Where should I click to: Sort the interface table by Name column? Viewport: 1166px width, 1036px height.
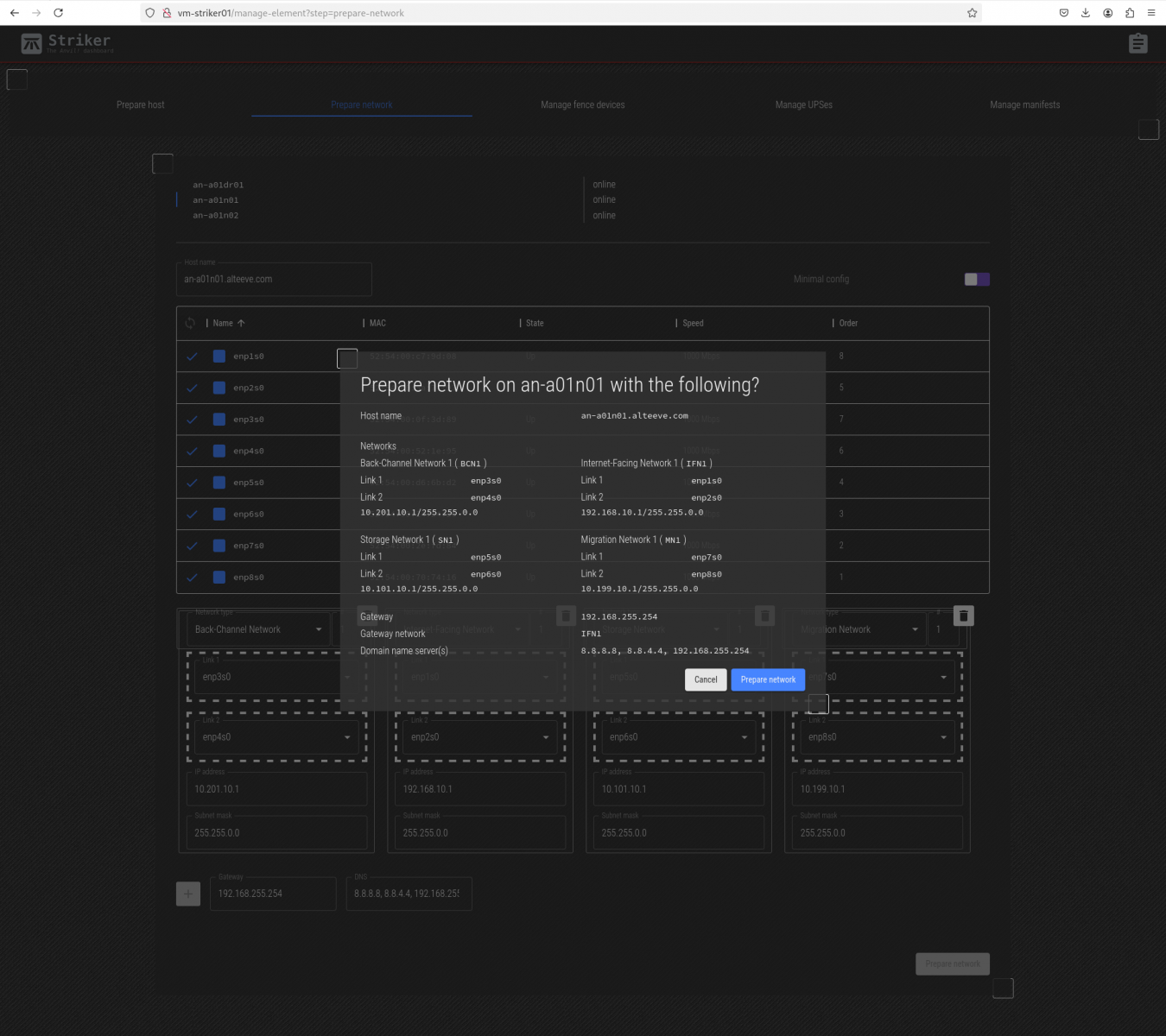(x=224, y=323)
